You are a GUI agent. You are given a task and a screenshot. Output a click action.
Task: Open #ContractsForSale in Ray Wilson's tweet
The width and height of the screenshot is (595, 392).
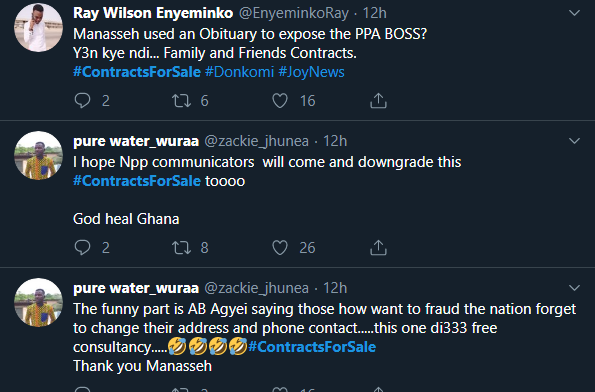(x=137, y=72)
